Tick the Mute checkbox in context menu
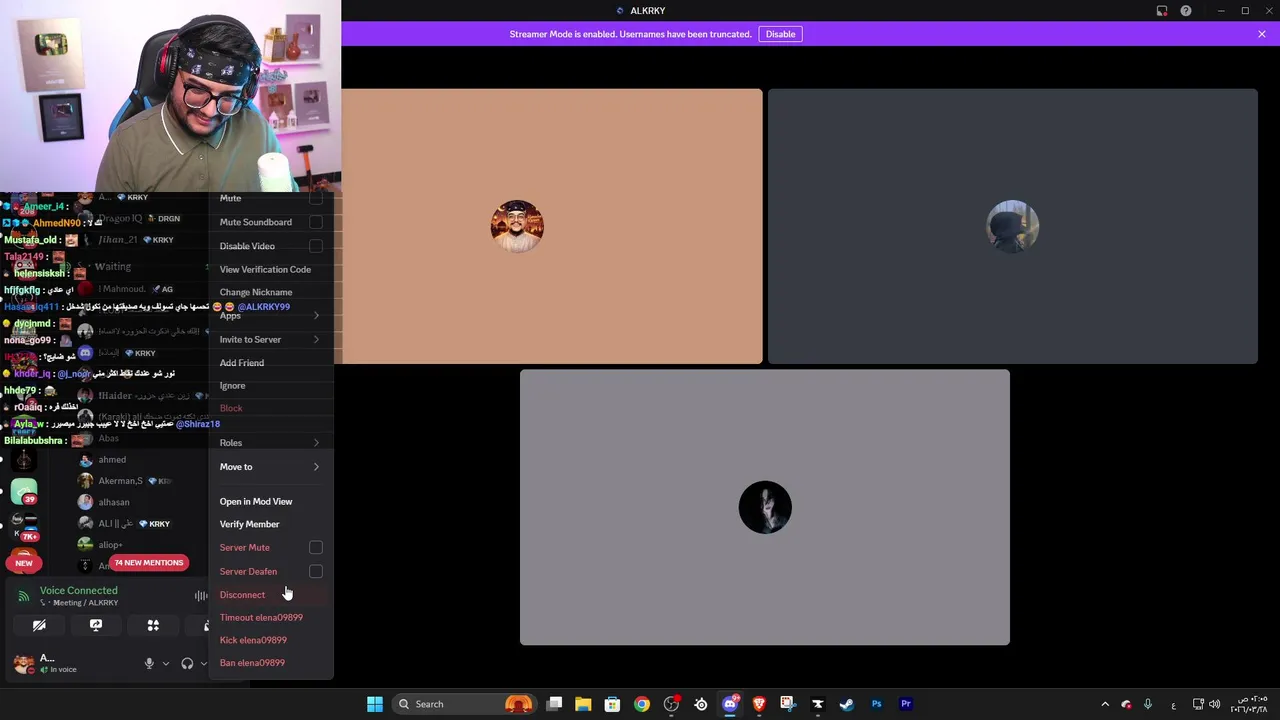 point(316,198)
